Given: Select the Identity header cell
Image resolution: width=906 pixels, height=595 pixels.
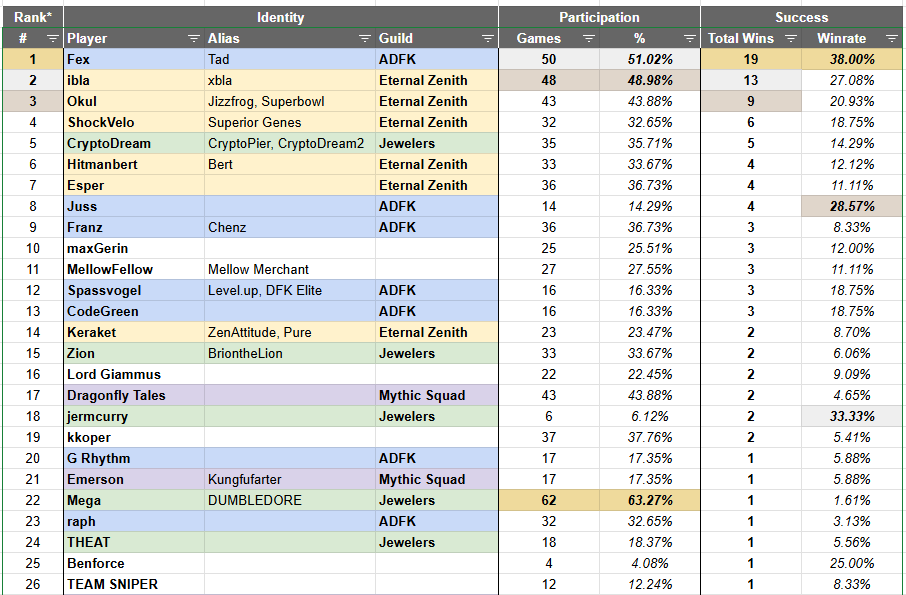Looking at the screenshot, I should (x=281, y=17).
